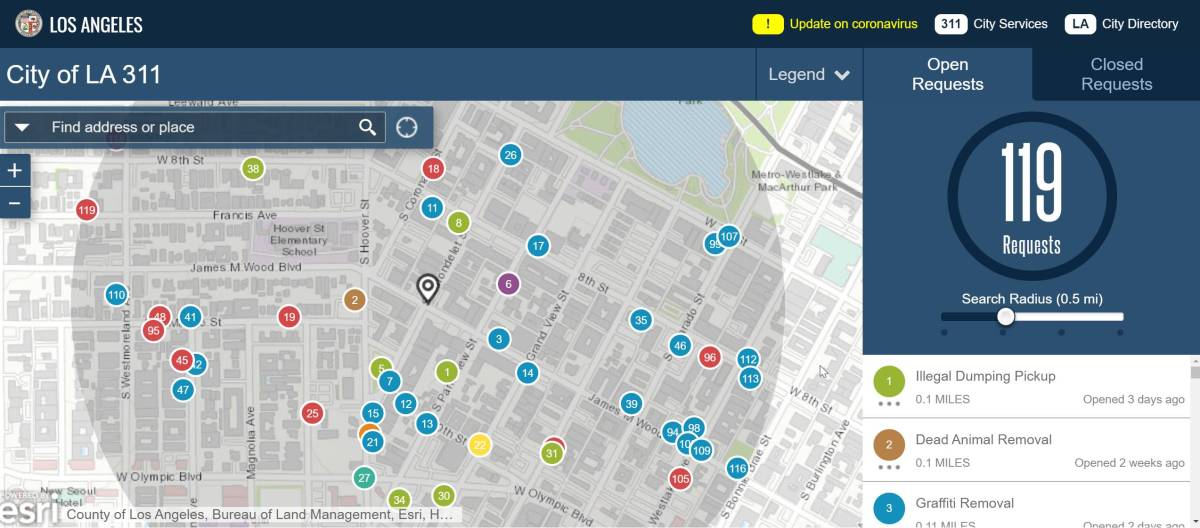Click the search magnifier icon
Image resolution: width=1200 pixels, height=528 pixels.
tap(368, 127)
